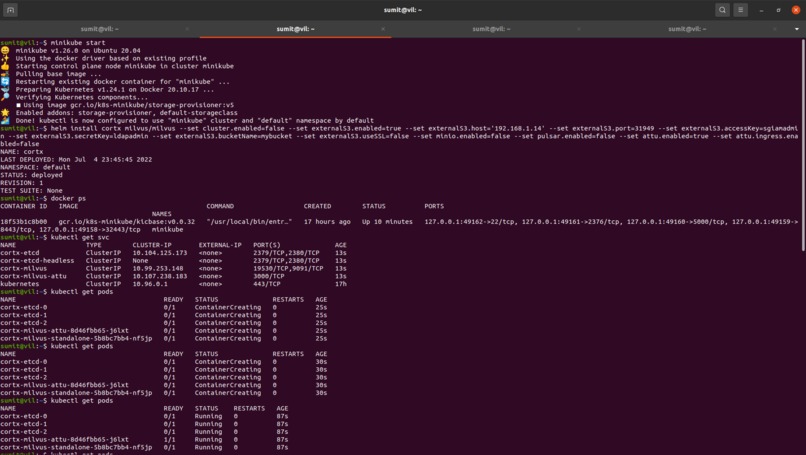The width and height of the screenshot is (806, 455).
Task: Click the 'Done! kubectl is now configured' line
Action: 194,120
